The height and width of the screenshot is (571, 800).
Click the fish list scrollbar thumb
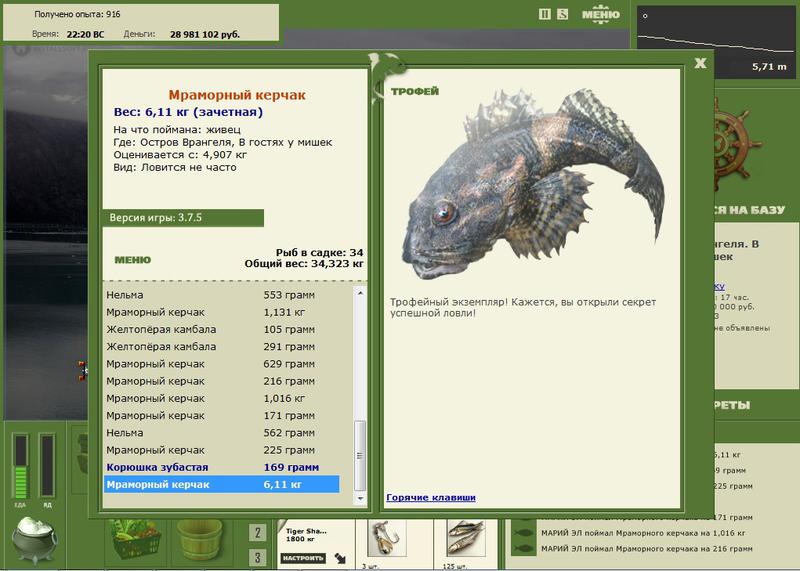point(360,455)
